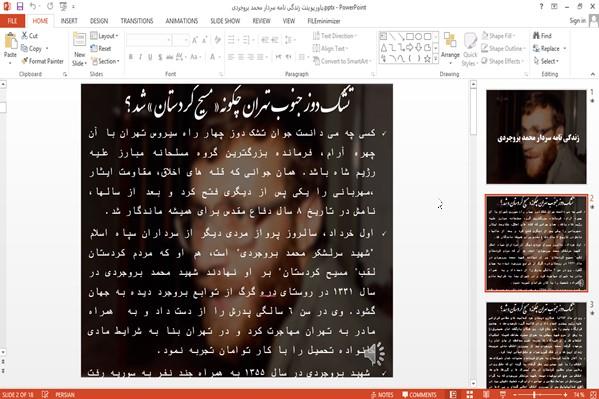This screenshot has height=399, width=599.
Task: Switch to the DESIGN ribbon tab
Action: click(99, 21)
